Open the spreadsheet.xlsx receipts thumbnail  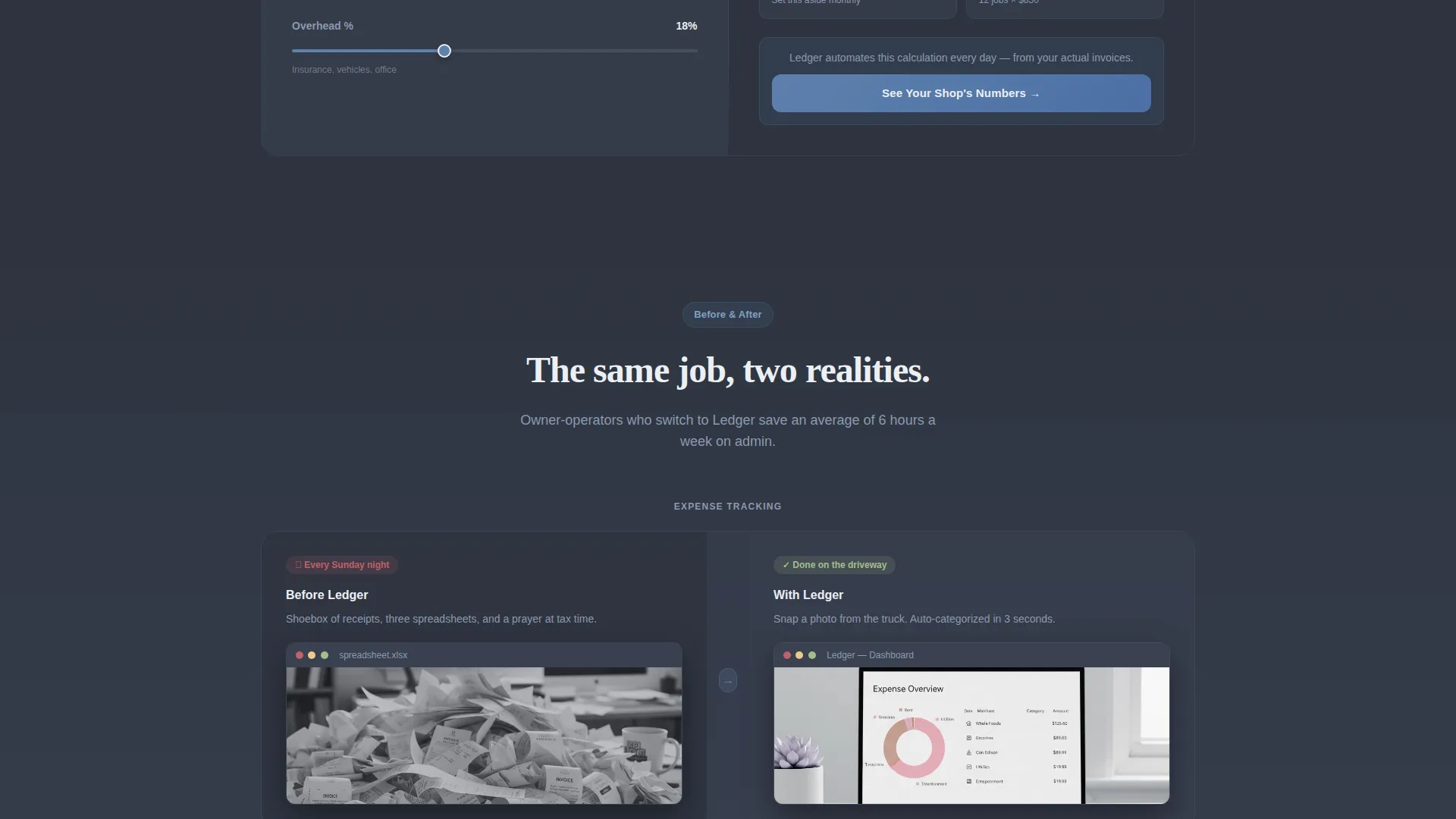pos(484,735)
